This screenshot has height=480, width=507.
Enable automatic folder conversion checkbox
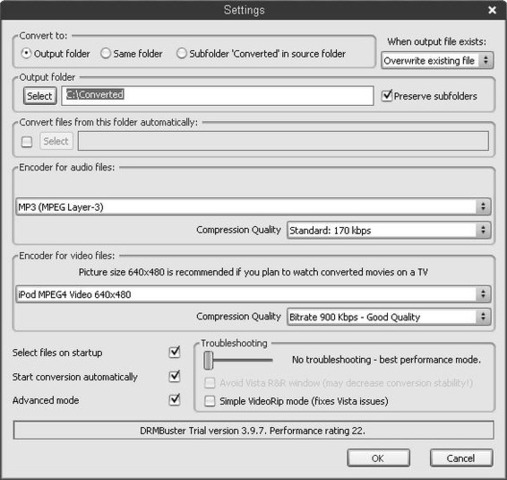[27, 141]
